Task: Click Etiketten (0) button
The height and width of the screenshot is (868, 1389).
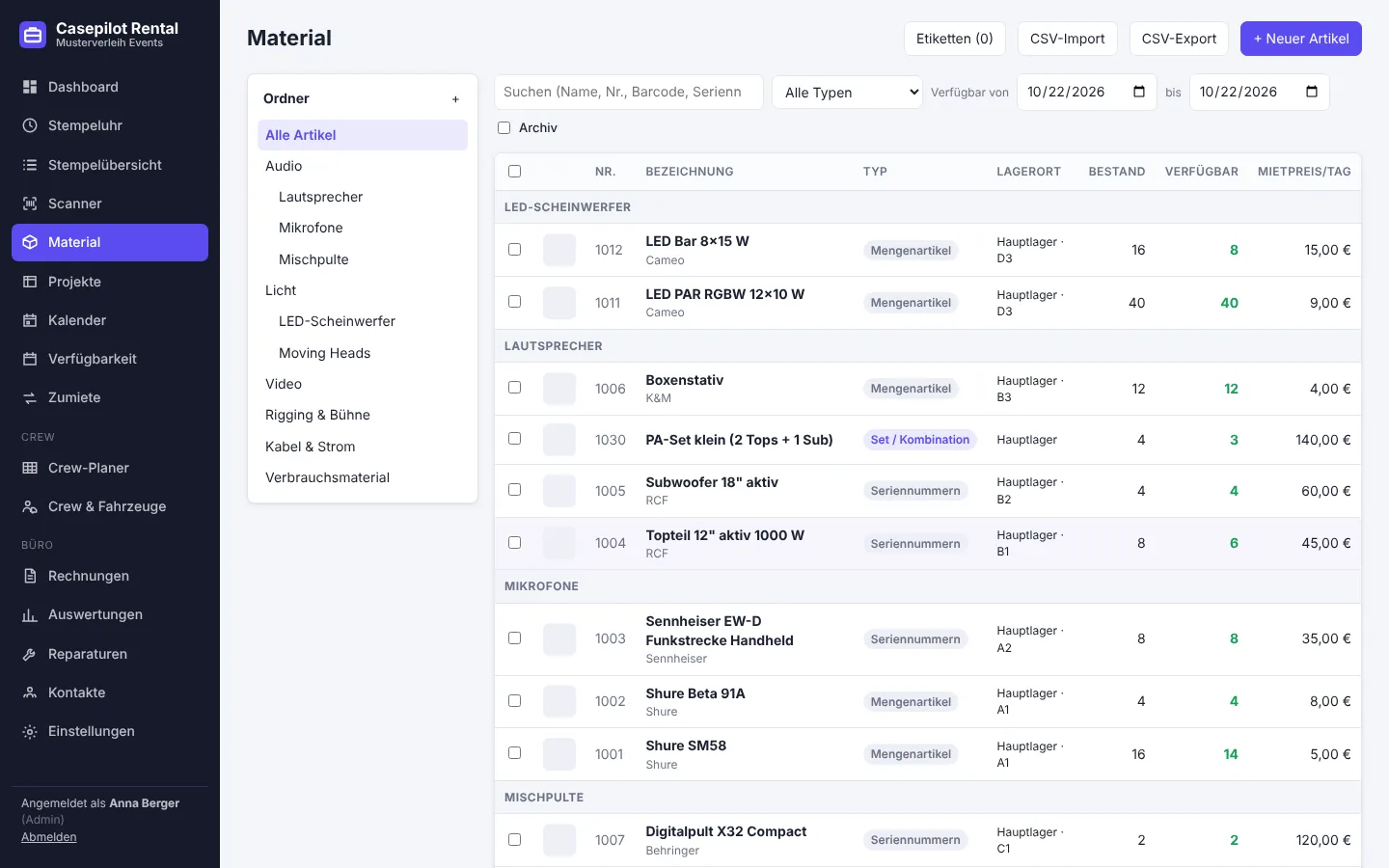Action: (x=954, y=39)
